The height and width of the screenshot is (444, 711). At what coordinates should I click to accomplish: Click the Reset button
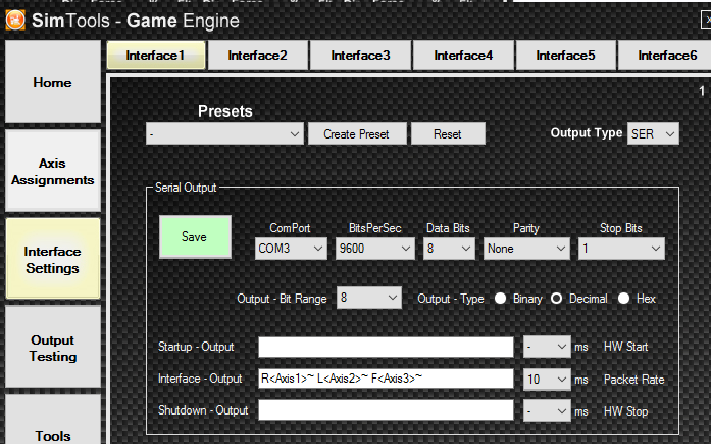[448, 134]
